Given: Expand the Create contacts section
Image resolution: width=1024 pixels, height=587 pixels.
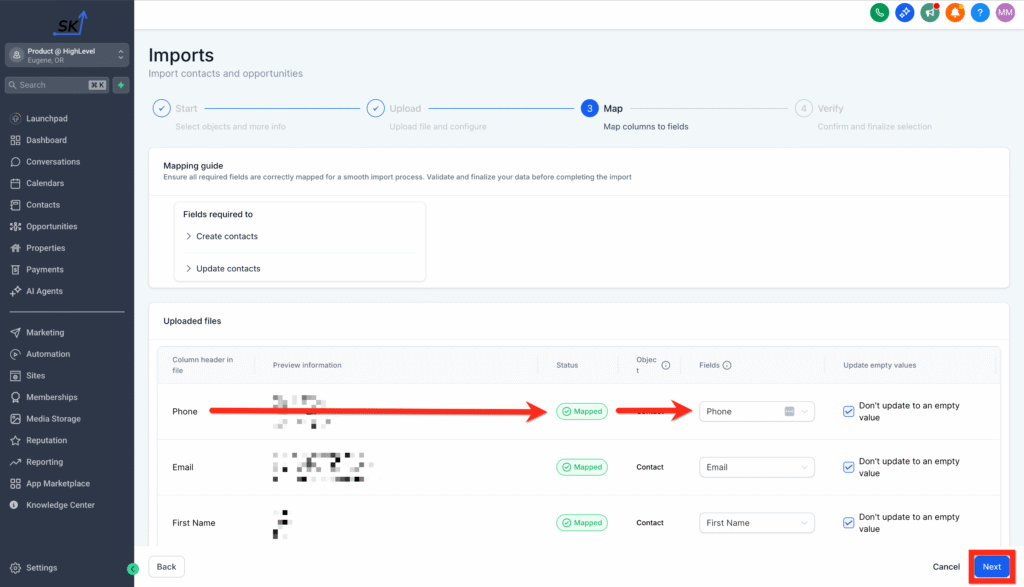Looking at the screenshot, I should pos(221,236).
